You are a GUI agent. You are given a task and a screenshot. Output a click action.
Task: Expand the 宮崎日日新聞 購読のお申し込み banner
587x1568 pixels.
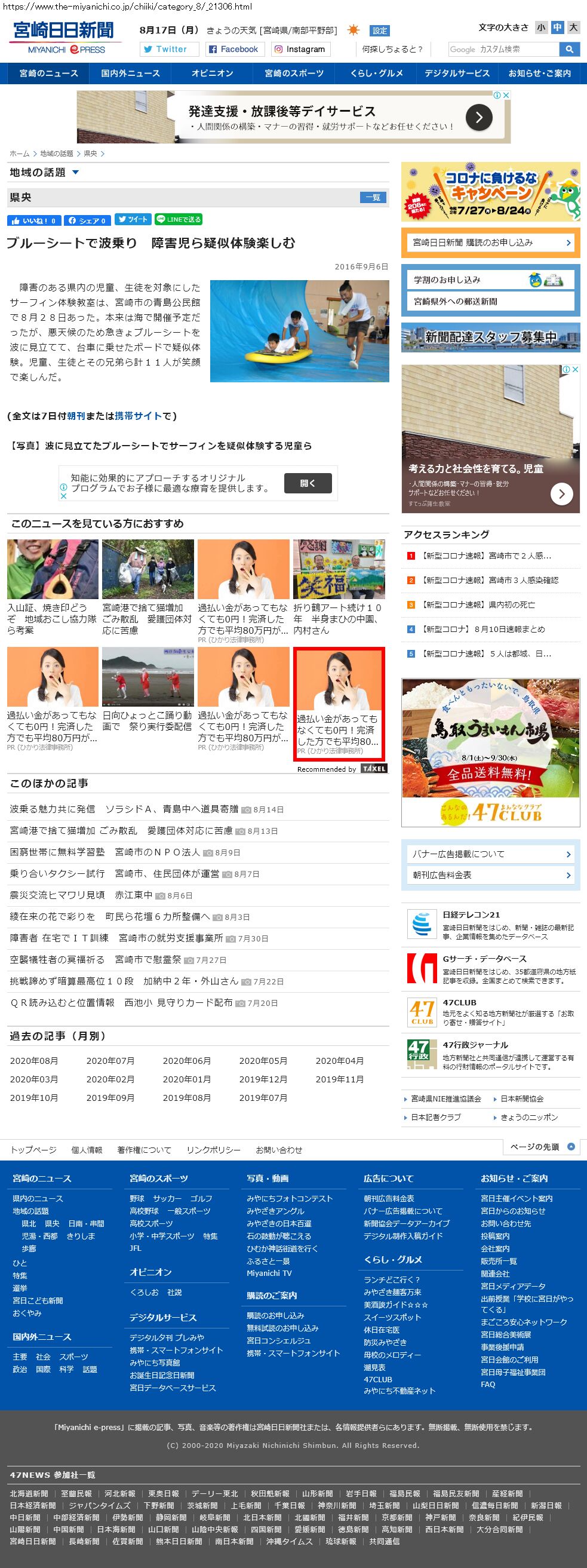coord(490,243)
